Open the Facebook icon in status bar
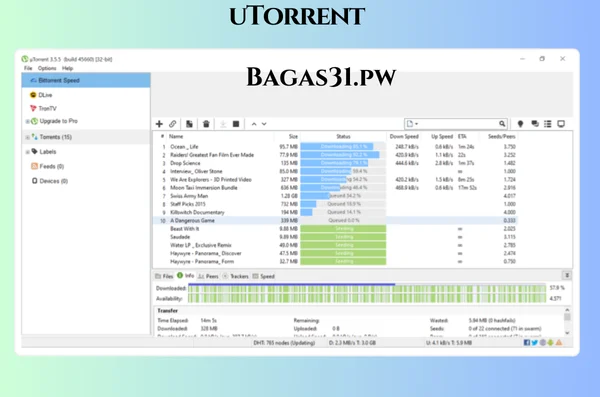 tap(527, 343)
